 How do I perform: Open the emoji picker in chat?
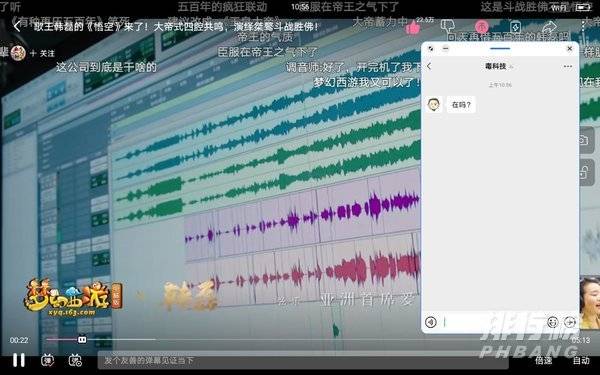553,322
